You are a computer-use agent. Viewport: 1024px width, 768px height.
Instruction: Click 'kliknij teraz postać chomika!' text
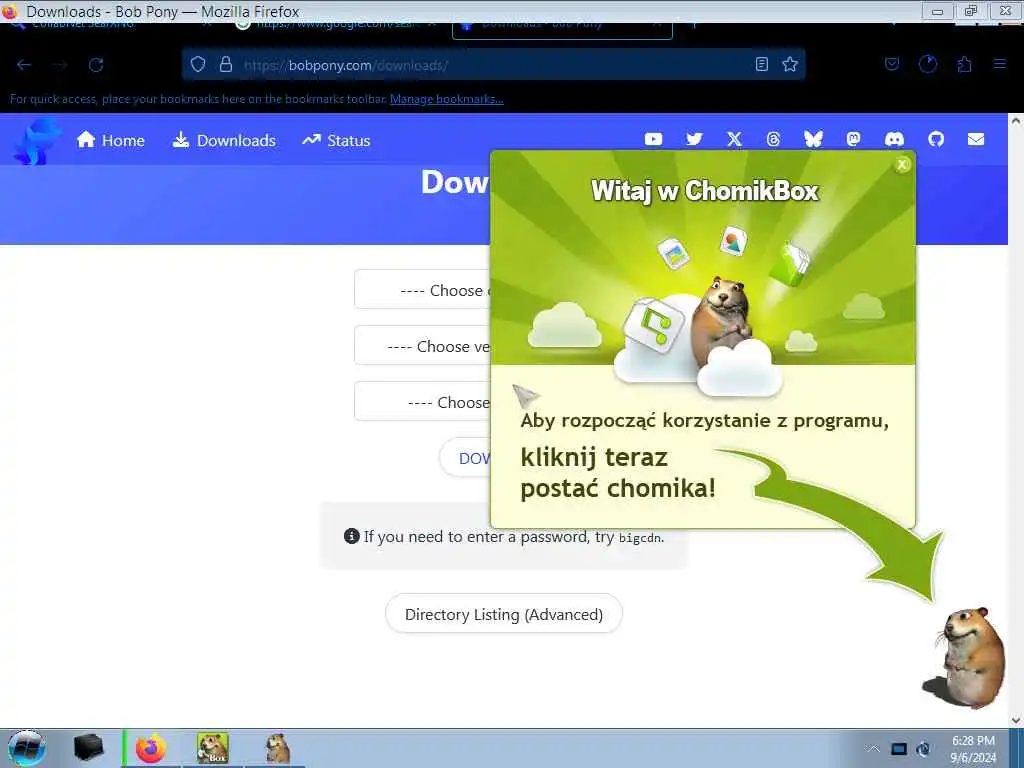618,473
